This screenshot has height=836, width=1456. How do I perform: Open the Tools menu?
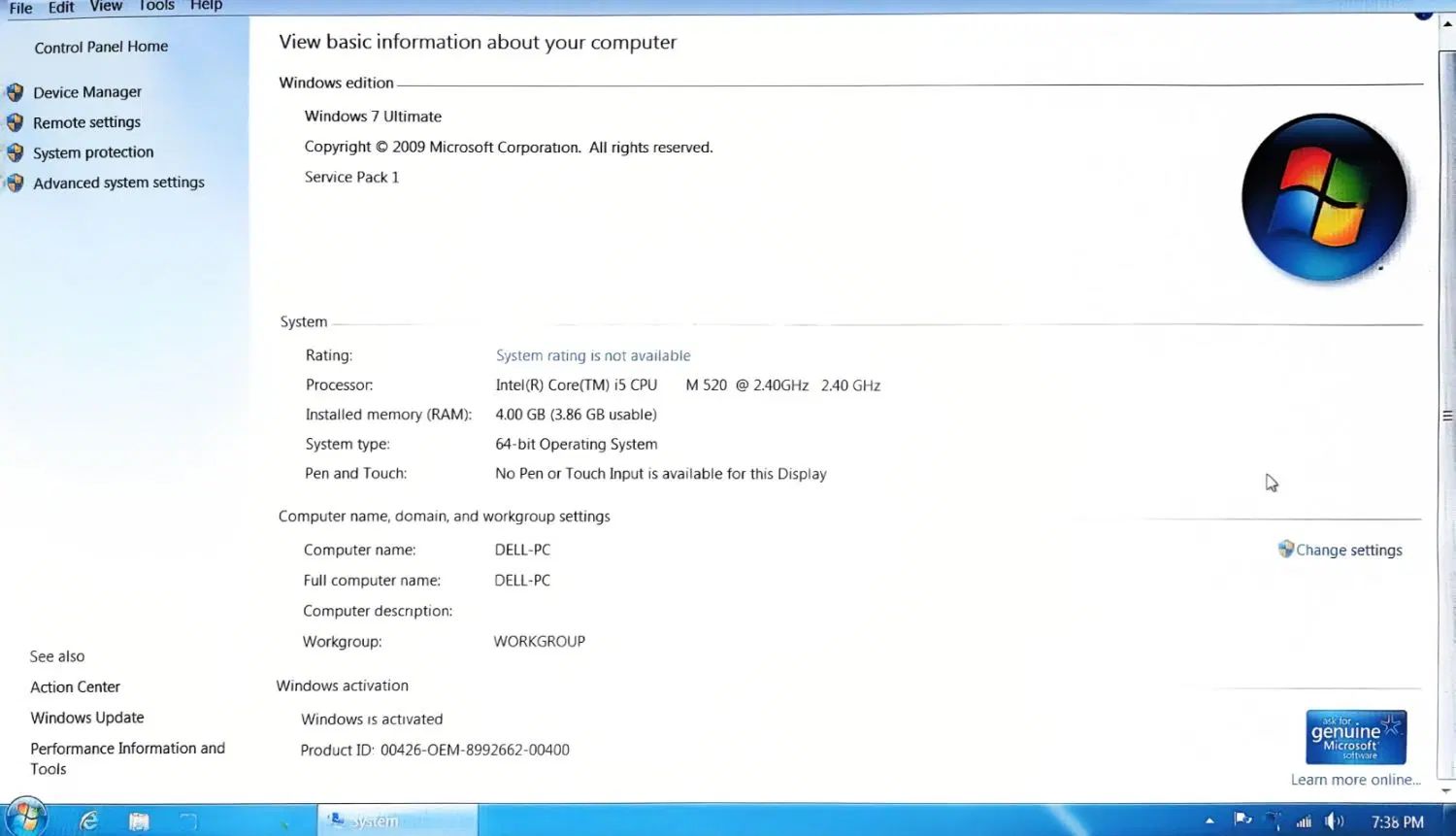pyautogui.click(x=156, y=6)
